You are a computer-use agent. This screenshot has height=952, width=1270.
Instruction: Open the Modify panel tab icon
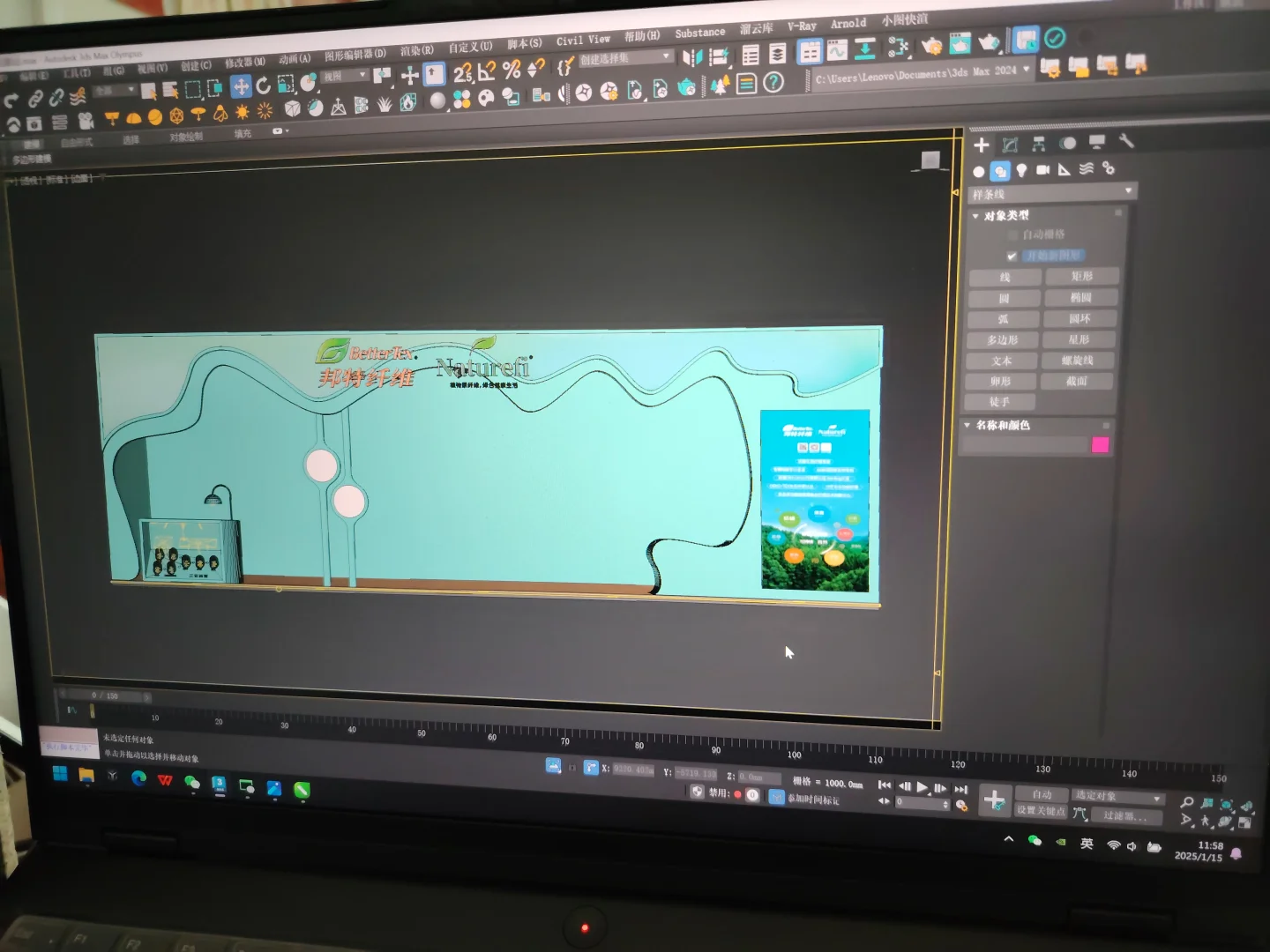point(1011,145)
